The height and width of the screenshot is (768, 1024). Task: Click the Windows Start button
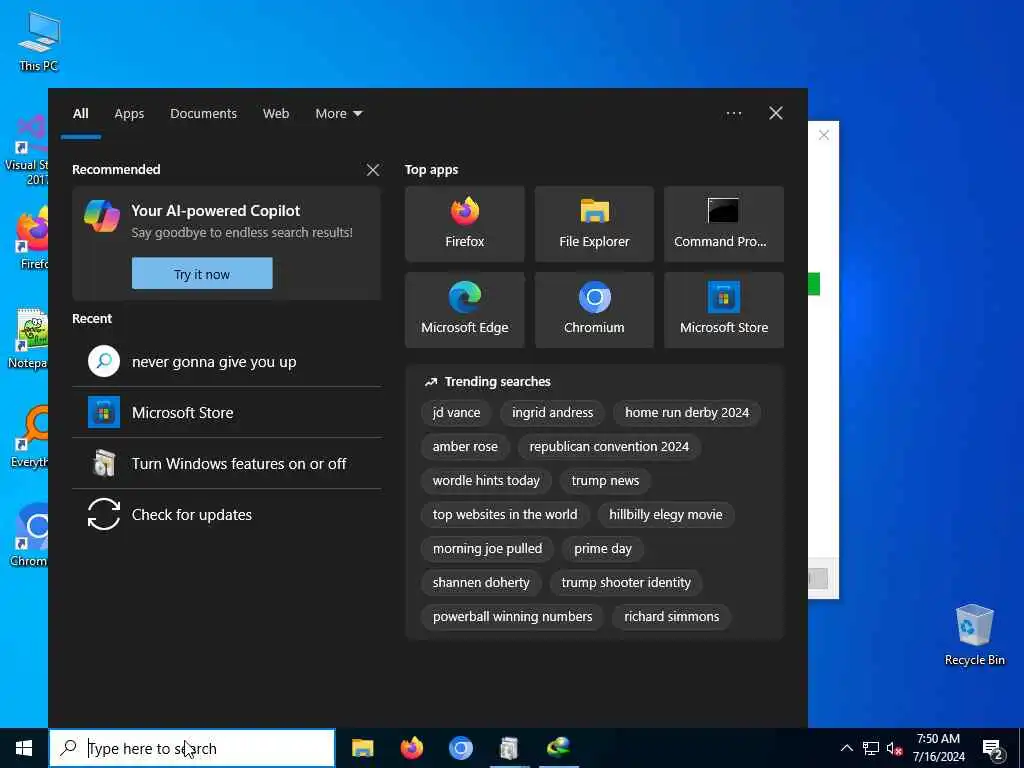(x=24, y=748)
